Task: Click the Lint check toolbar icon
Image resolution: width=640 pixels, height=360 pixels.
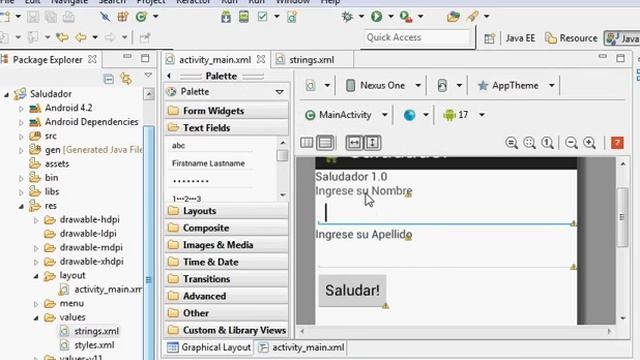Action: point(262,17)
